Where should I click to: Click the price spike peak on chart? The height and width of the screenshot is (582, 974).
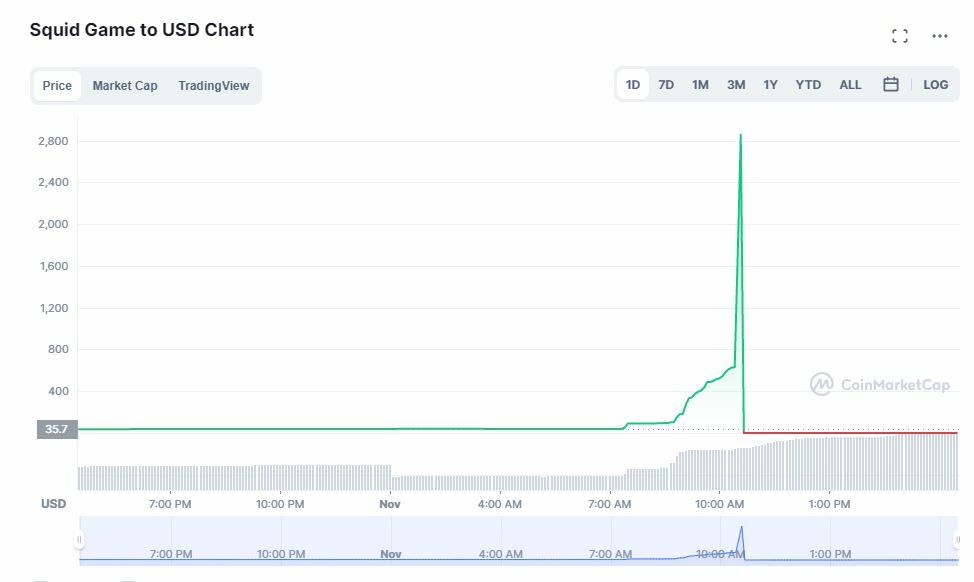(740, 135)
